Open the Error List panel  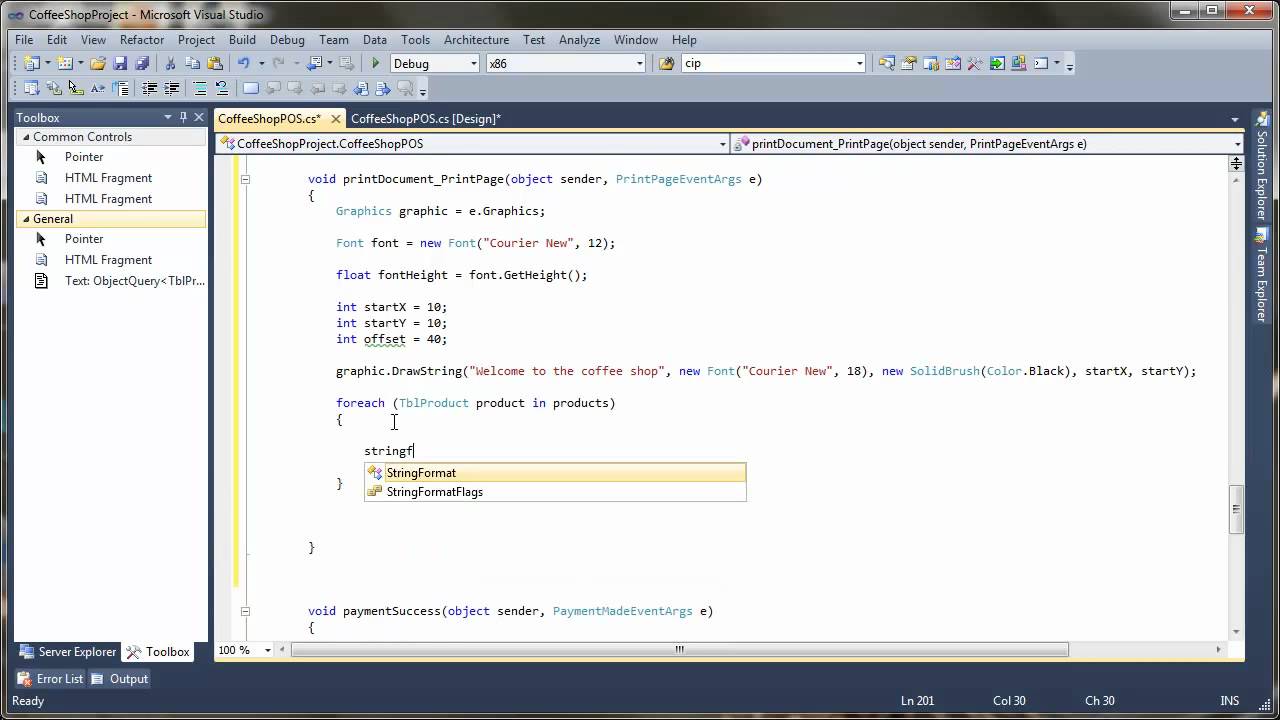pyautogui.click(x=52, y=679)
